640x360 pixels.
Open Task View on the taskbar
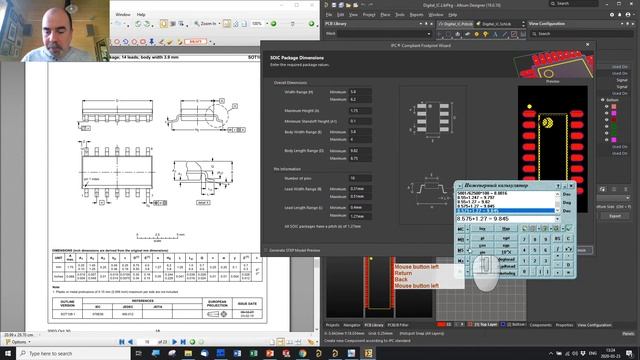coord(138,353)
